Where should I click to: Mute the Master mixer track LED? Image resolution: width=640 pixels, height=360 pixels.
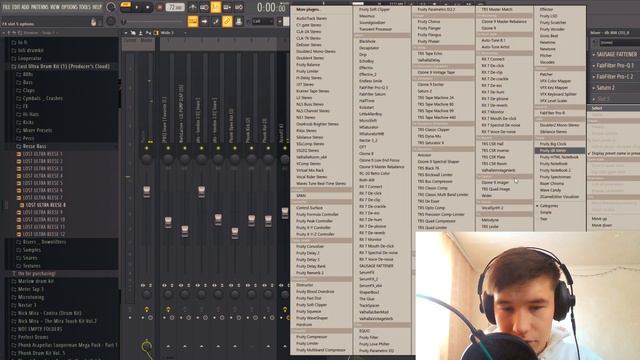tap(147, 148)
